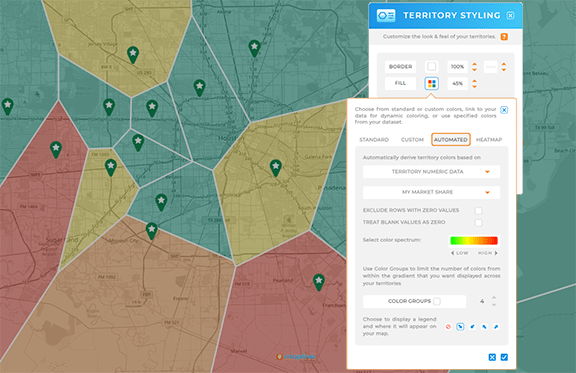
Task: Cancel color changes with blue X icon
Action: pos(492,357)
